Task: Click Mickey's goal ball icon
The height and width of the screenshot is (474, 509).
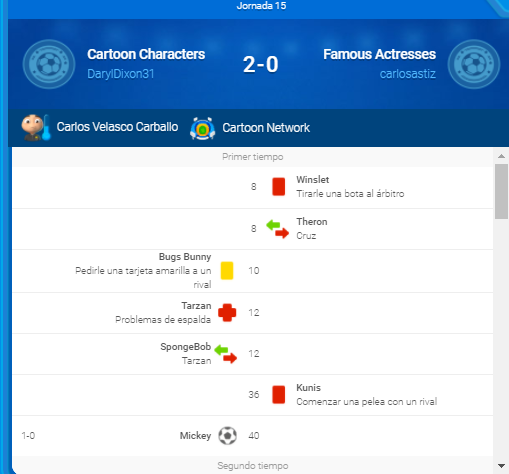Action: 227,436
